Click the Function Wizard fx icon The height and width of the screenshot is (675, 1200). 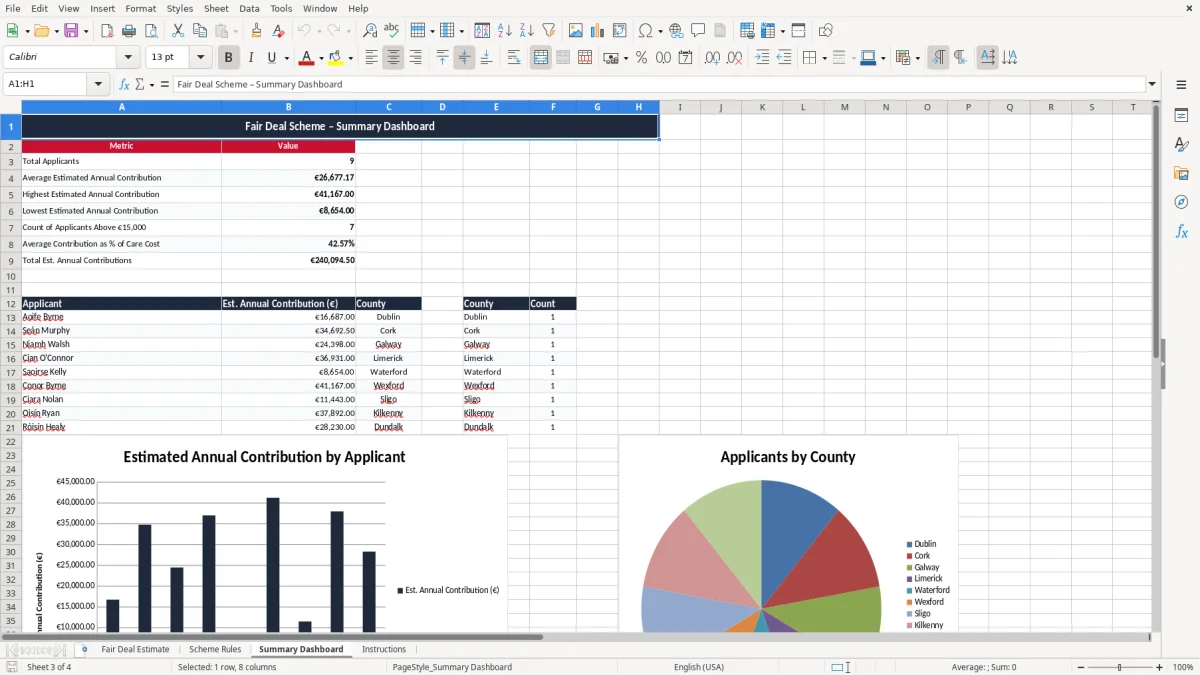click(x=124, y=84)
